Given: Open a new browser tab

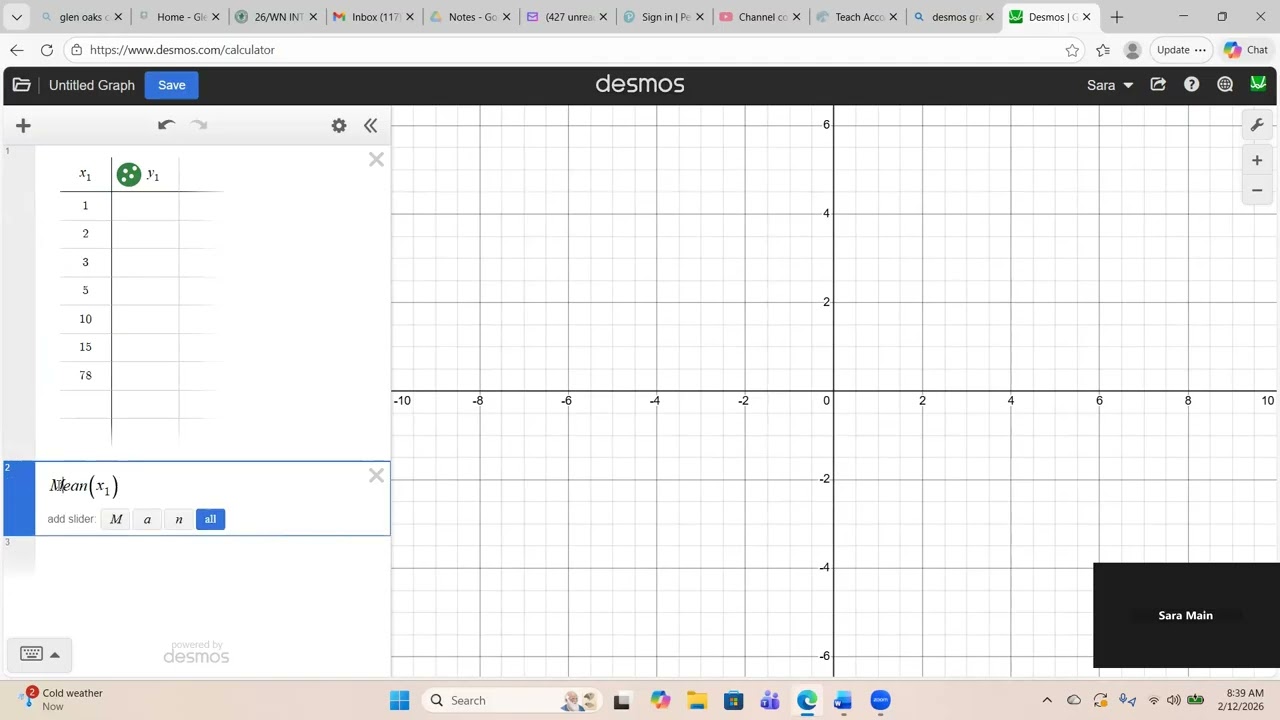Looking at the screenshot, I should click(x=1117, y=17).
